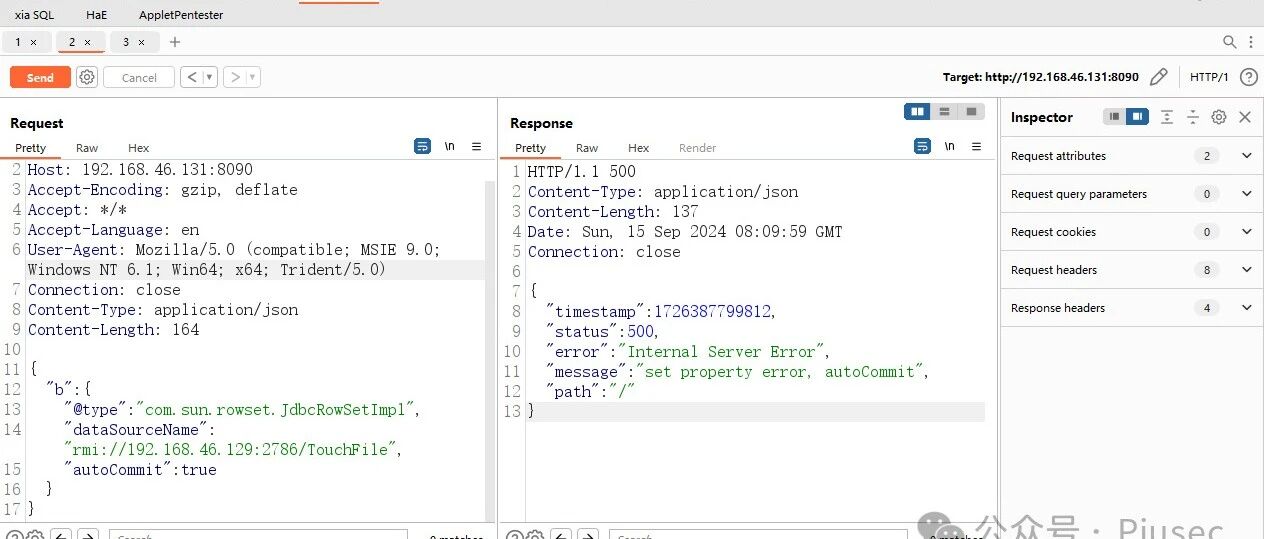
Task: Switch to top-bottom split layout
Action: tap(944, 111)
